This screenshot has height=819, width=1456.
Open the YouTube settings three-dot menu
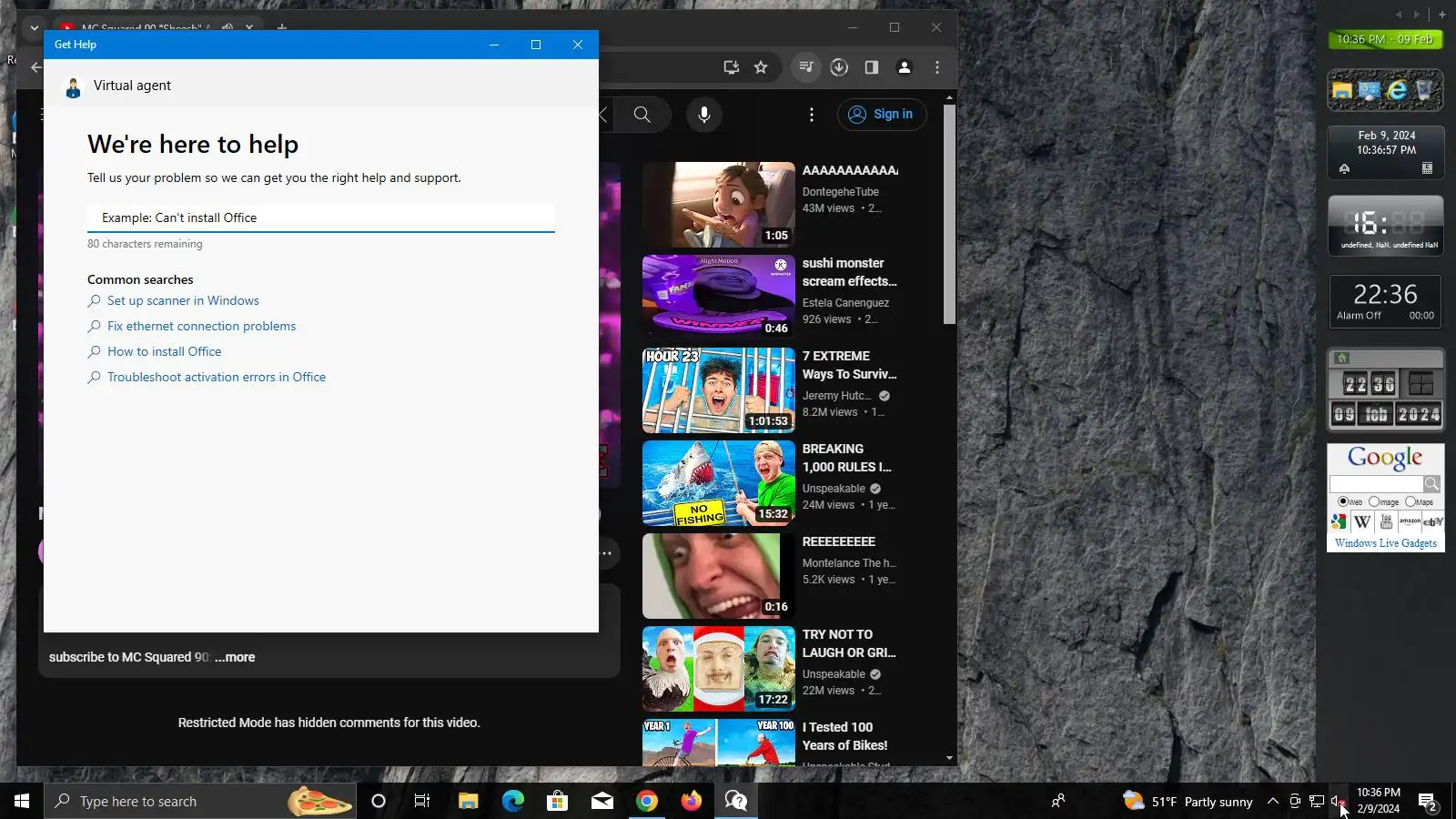(x=812, y=115)
